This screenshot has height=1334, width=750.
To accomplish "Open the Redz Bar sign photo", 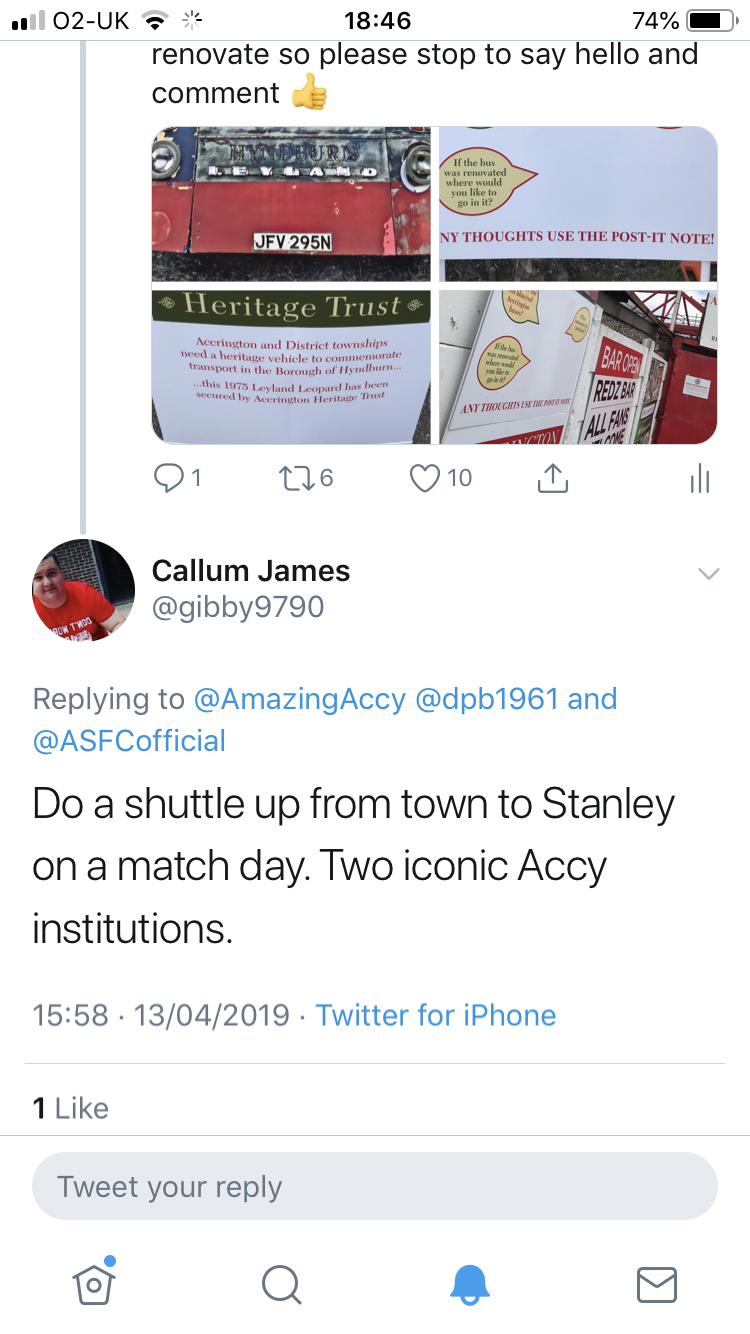I will [x=578, y=366].
